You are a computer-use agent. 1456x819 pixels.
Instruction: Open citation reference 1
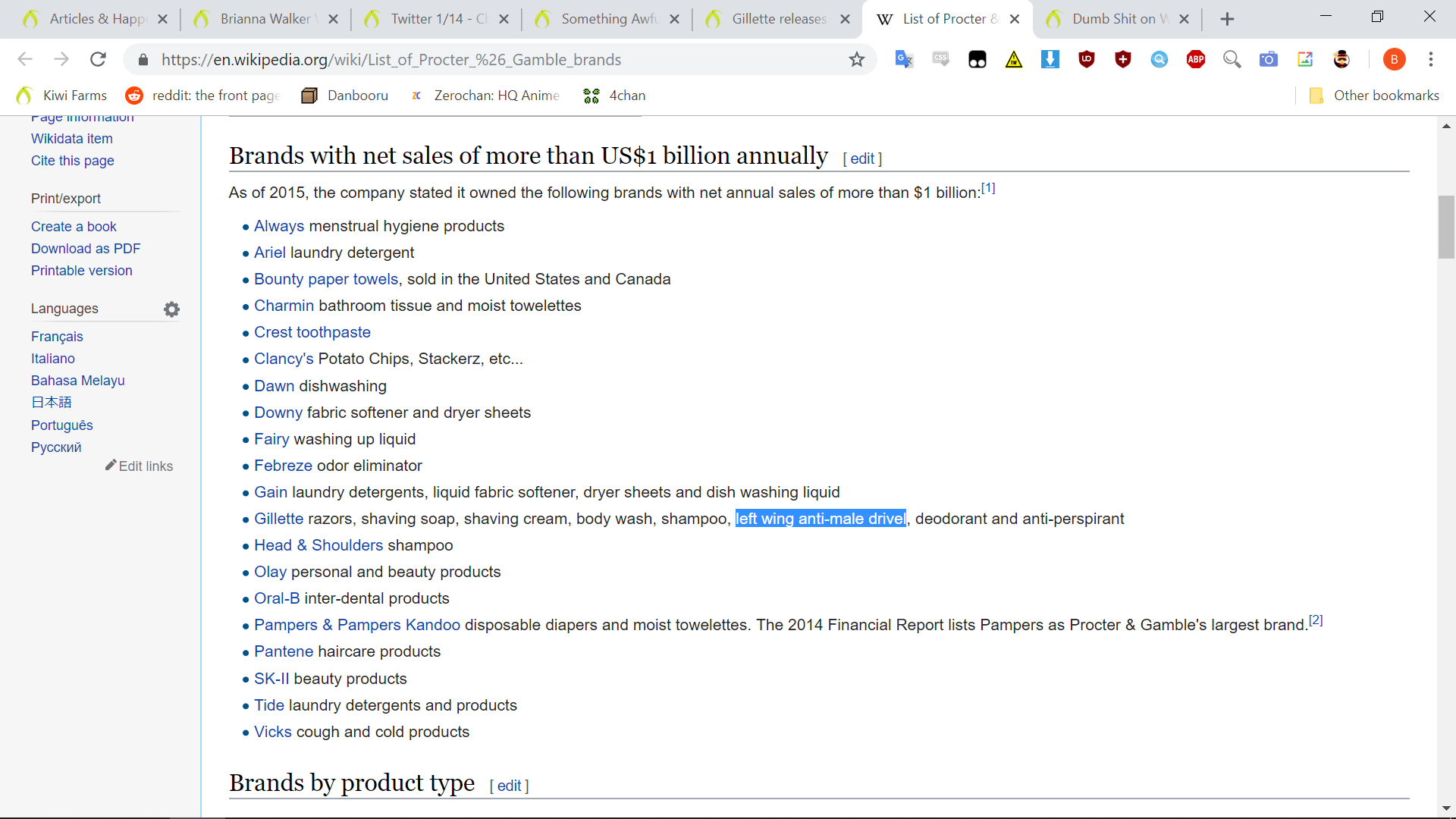pyautogui.click(x=988, y=188)
